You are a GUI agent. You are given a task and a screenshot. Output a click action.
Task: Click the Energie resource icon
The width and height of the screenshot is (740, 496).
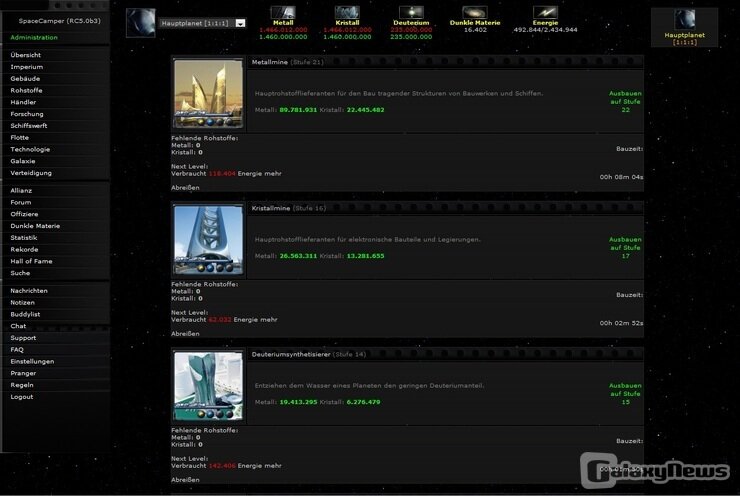[x=545, y=12]
